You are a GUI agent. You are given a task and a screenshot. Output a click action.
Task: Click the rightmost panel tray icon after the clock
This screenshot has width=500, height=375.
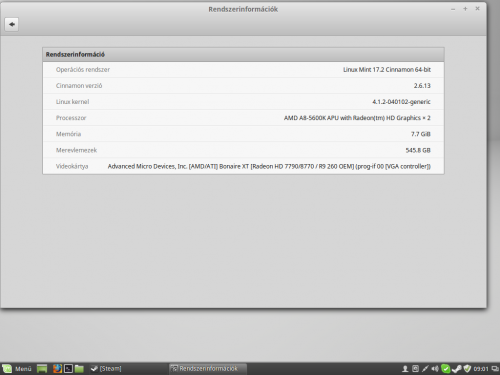(495, 369)
